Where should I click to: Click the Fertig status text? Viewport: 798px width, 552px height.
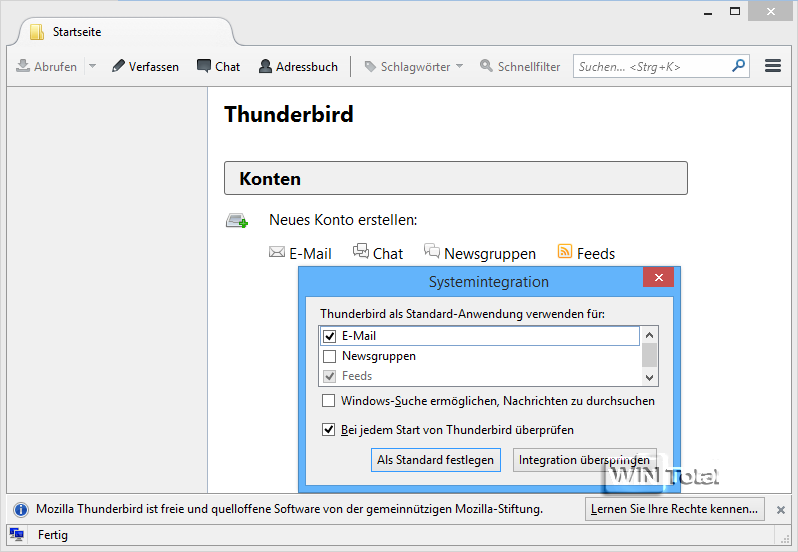52,535
